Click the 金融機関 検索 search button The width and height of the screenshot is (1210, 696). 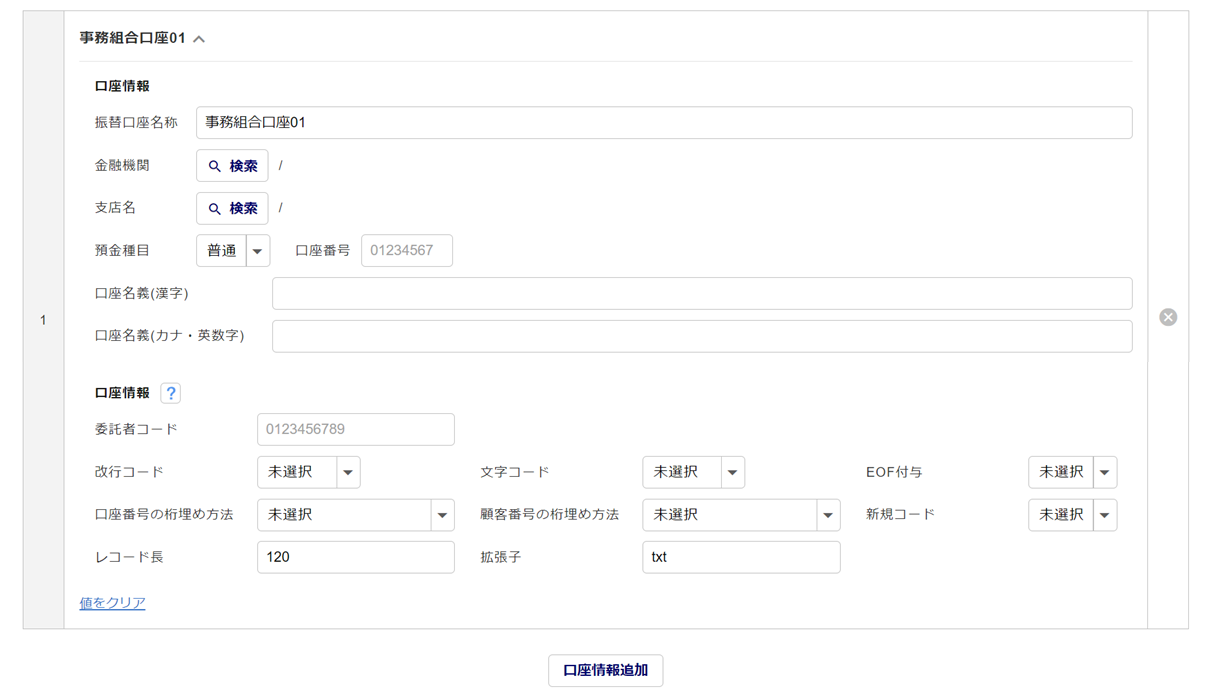tap(232, 166)
